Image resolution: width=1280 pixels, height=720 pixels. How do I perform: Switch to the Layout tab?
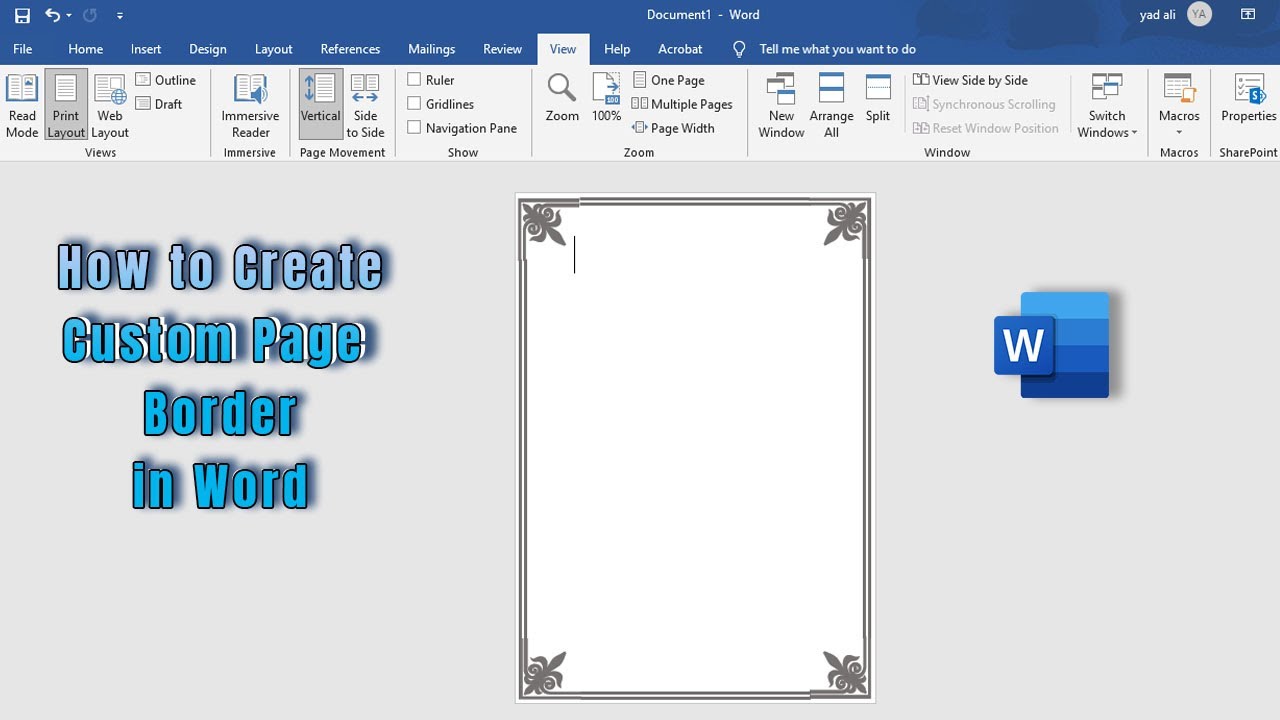click(273, 49)
